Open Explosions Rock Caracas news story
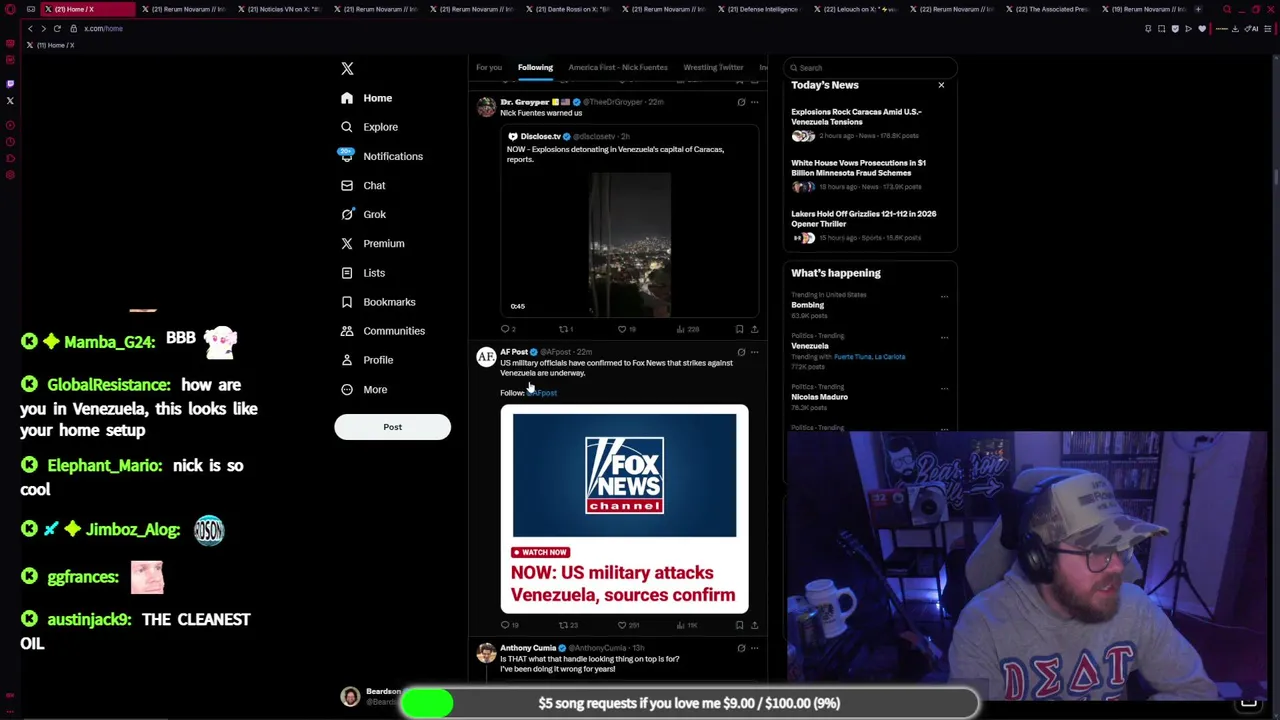 [x=868, y=123]
